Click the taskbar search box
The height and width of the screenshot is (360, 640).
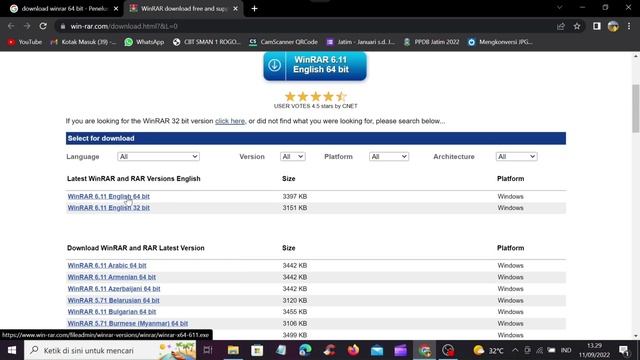(x=110, y=350)
